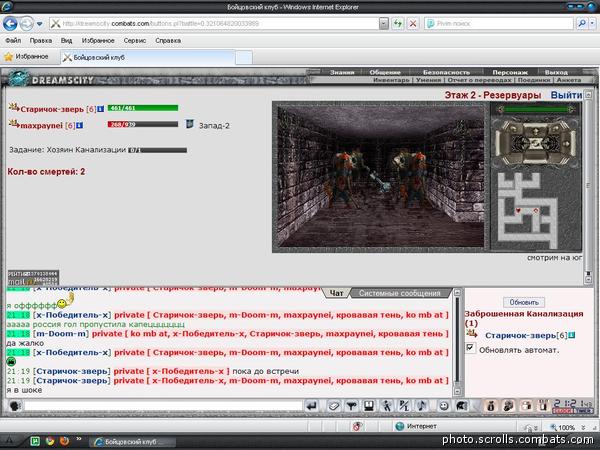Click the center refresh button of the navigation pad
This screenshot has width=600, height=450.
pos(536,144)
